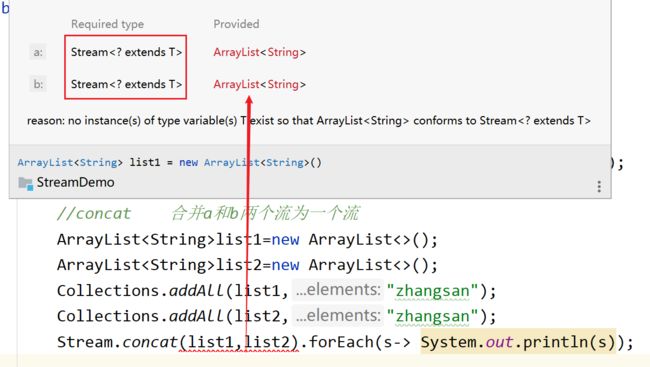Click the second '...elements:' parameter hint
The image size is (650, 367).
tap(338, 316)
